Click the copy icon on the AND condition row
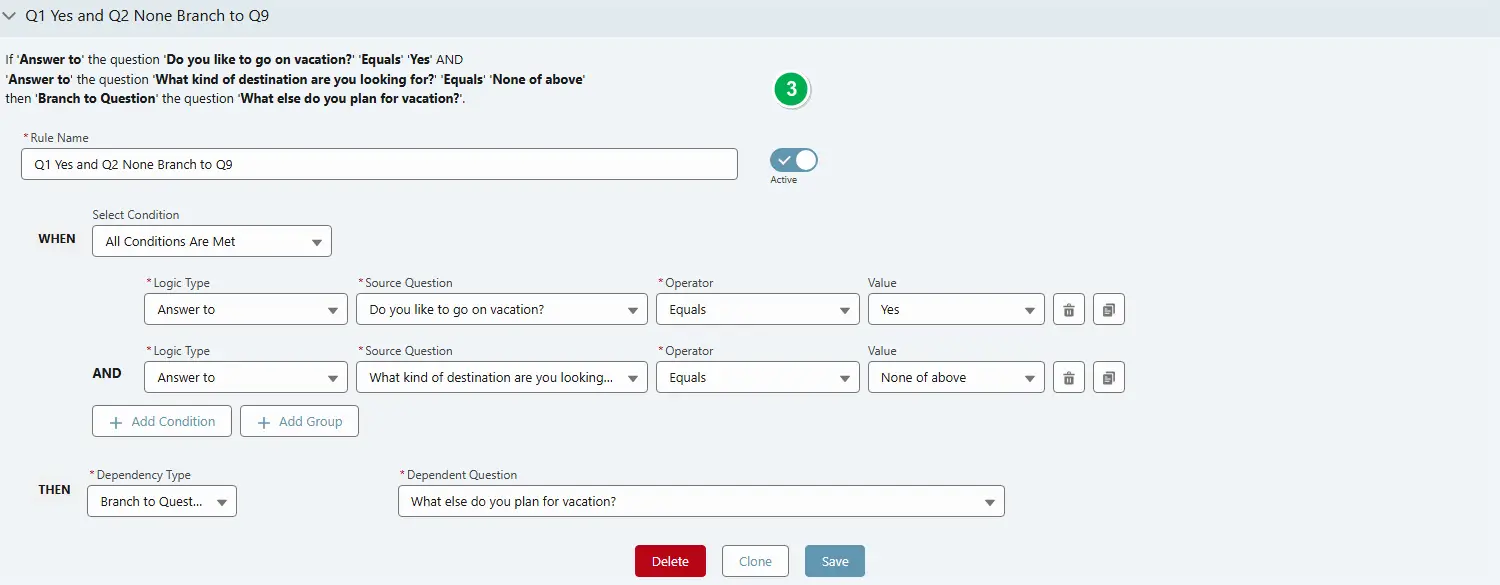The height and width of the screenshot is (585, 1500). pos(1108,377)
